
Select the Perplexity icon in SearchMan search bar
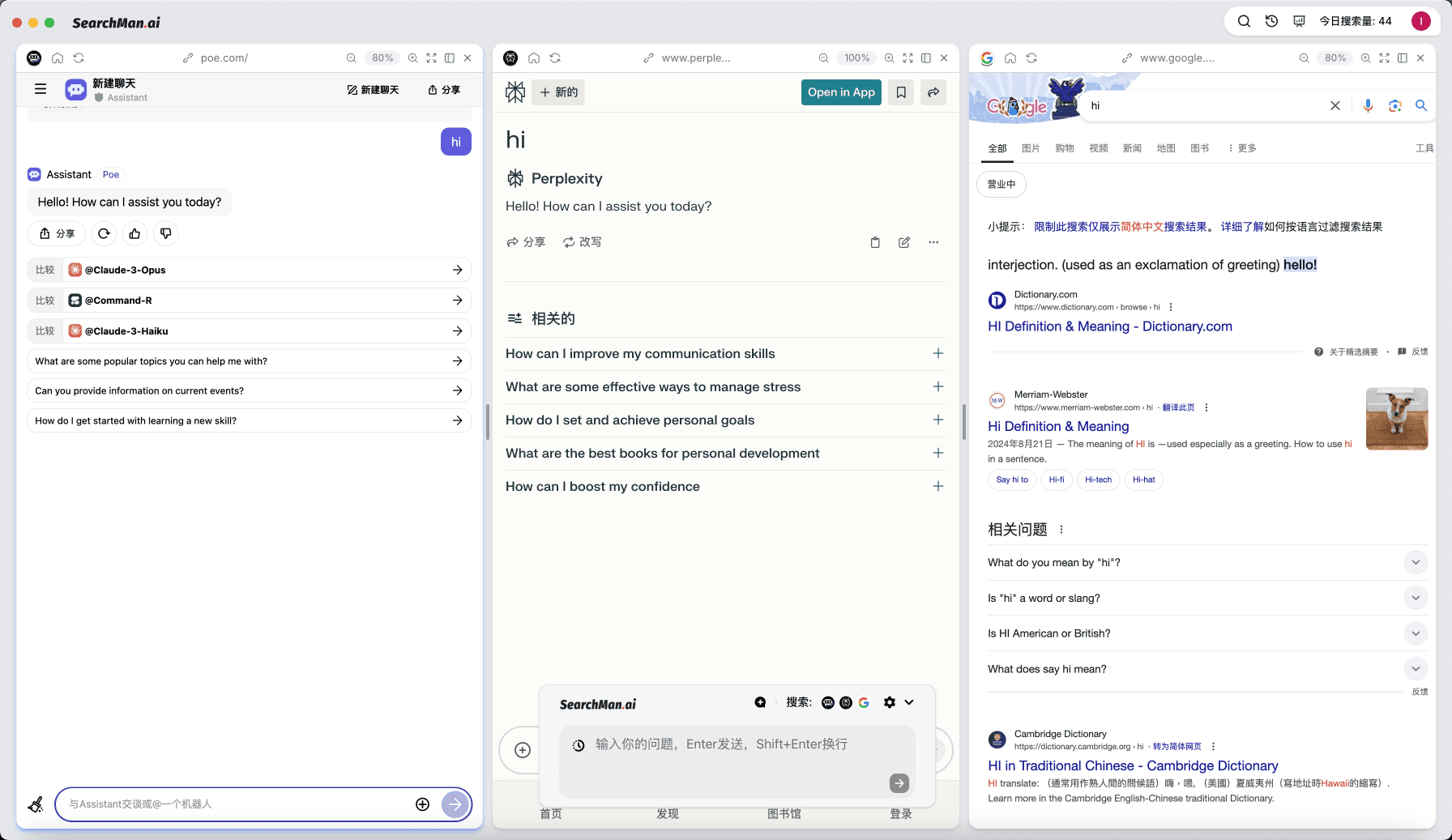click(x=846, y=702)
